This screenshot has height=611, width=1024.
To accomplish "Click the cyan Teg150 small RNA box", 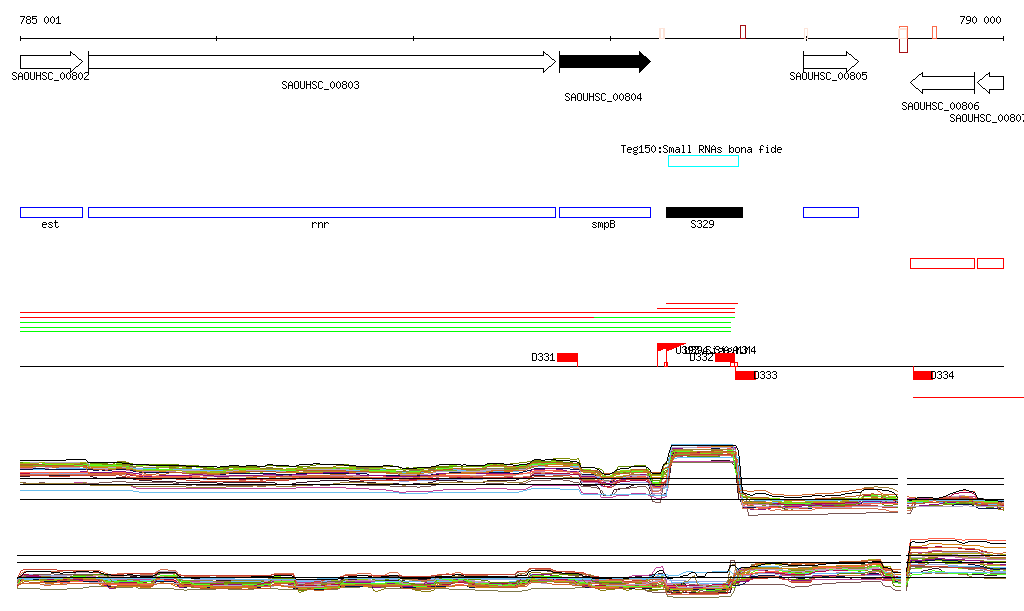I will tap(703, 161).
